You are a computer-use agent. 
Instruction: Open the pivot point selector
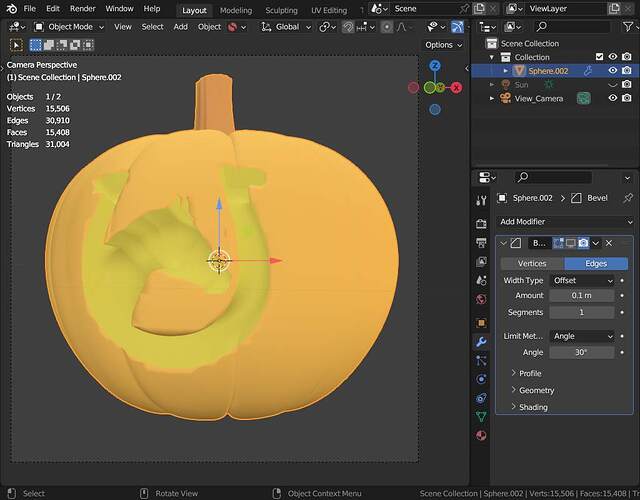click(x=327, y=27)
